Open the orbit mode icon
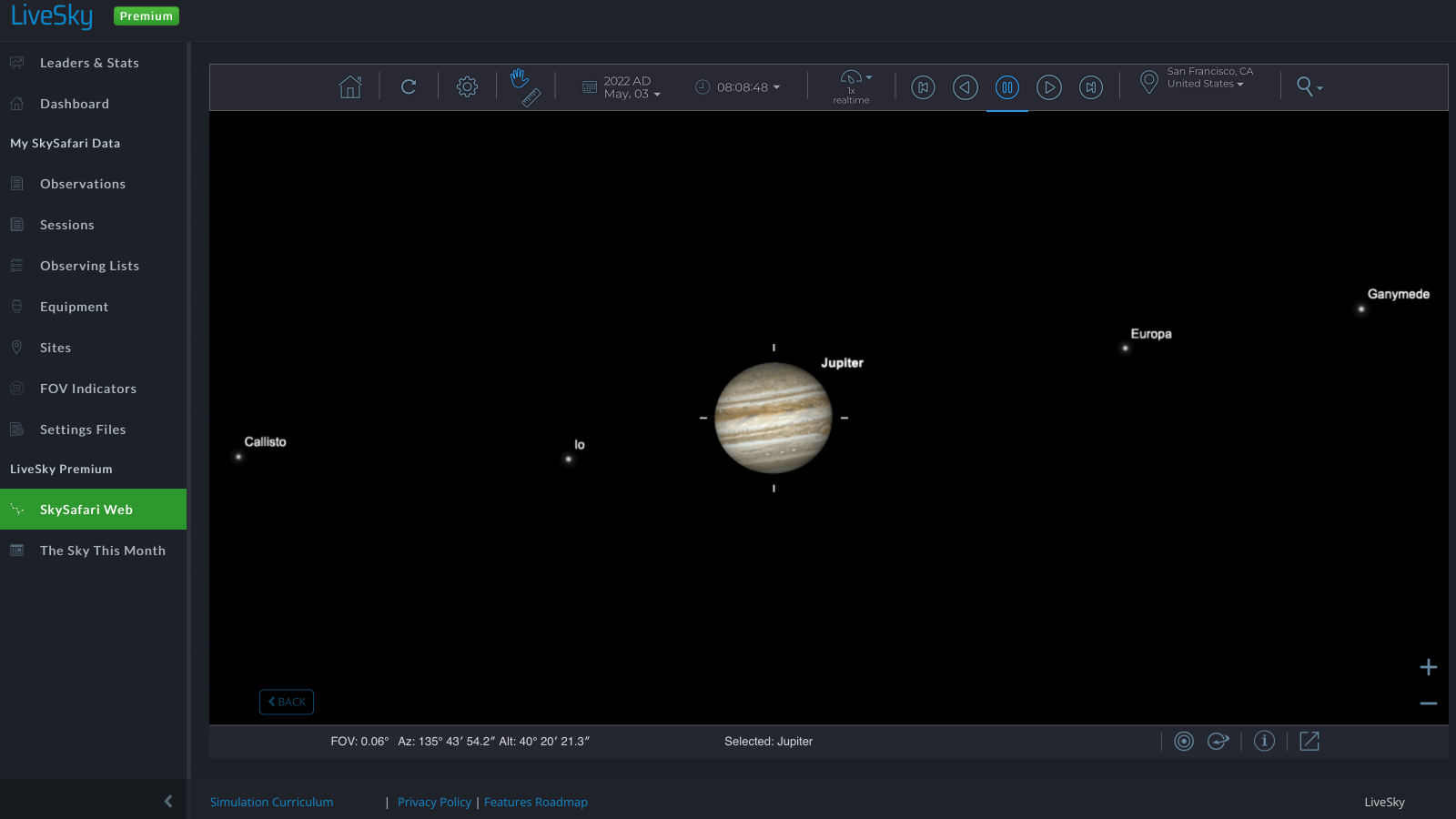Image resolution: width=1456 pixels, height=819 pixels. (x=1218, y=741)
